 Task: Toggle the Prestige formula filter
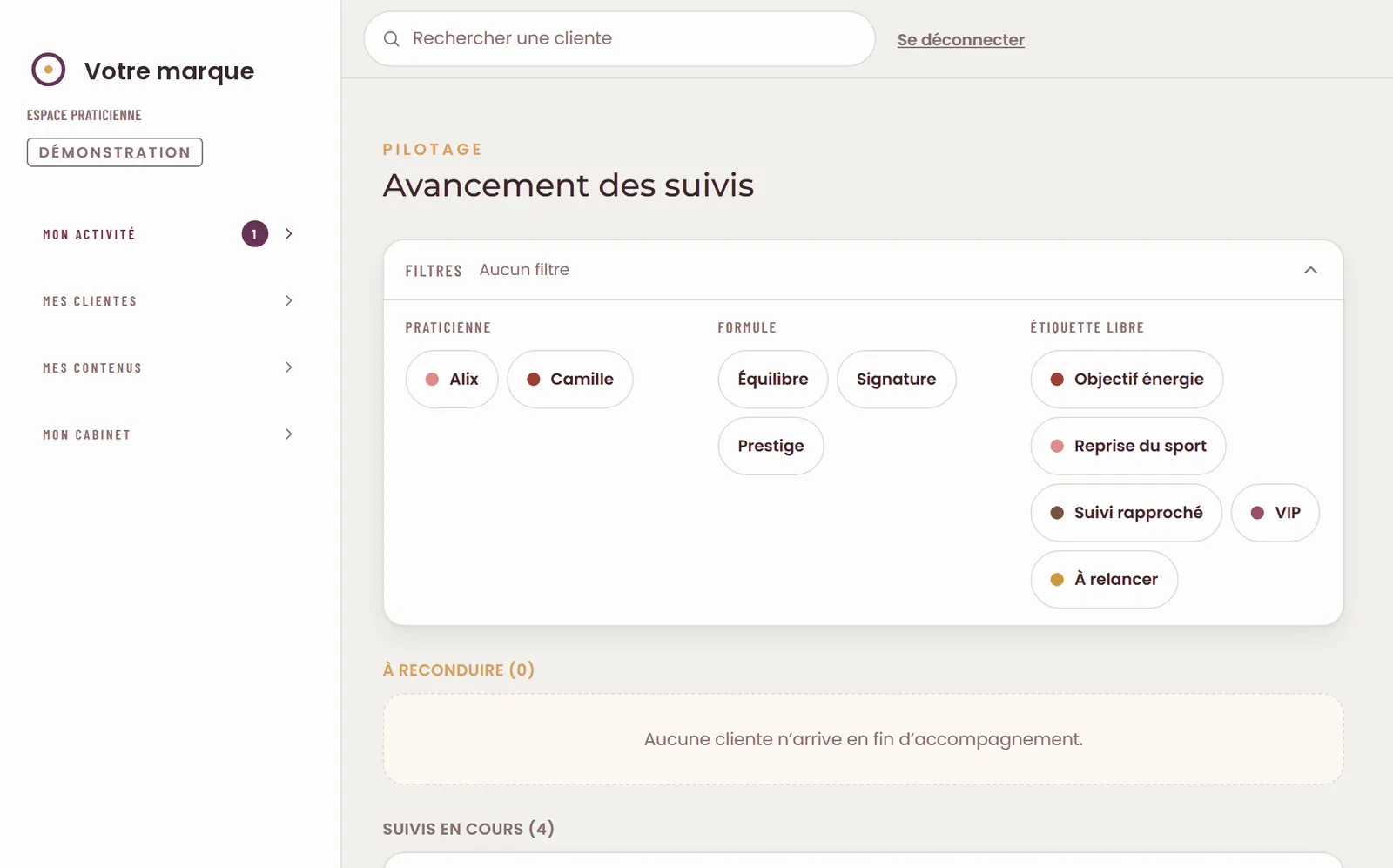pos(771,446)
